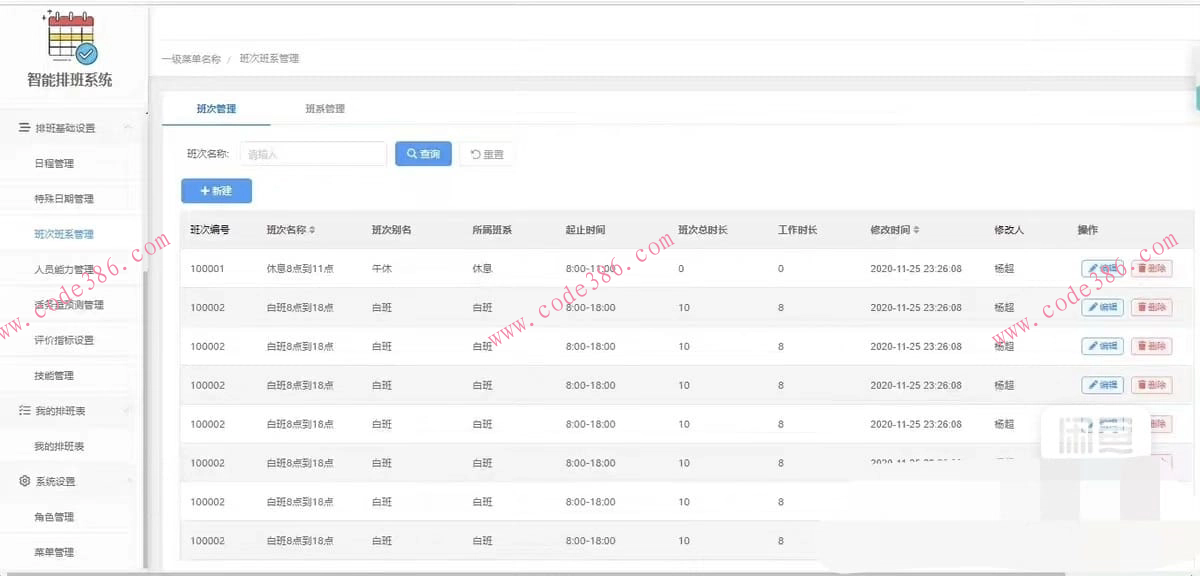
Task: Collapse the 我的排班表 section chevron
Action: coord(127,411)
